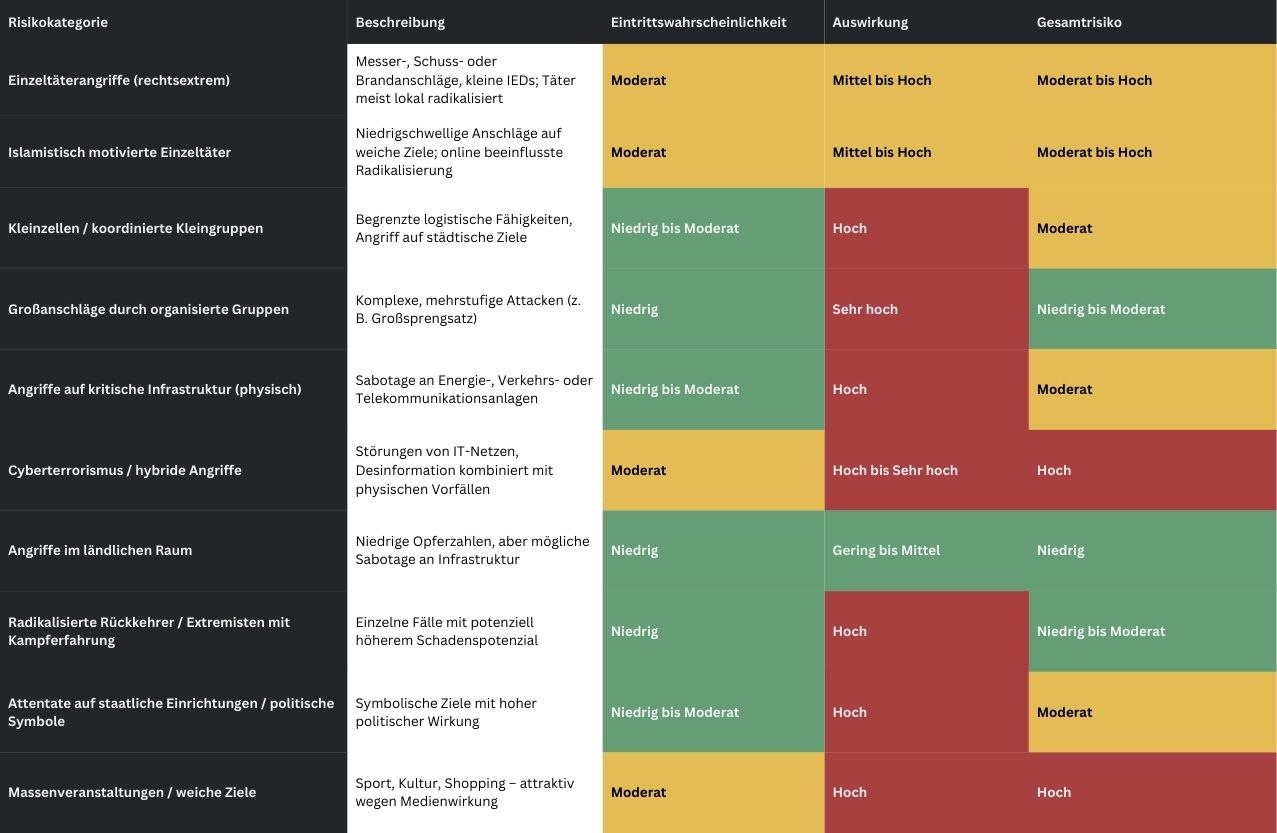The image size is (1277, 833).
Task: Click the Islamistisch motivierte Einzeltäter cell
Action: (119, 152)
